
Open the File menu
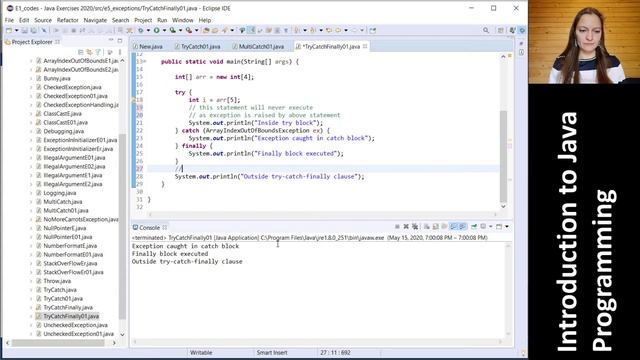click(x=9, y=20)
